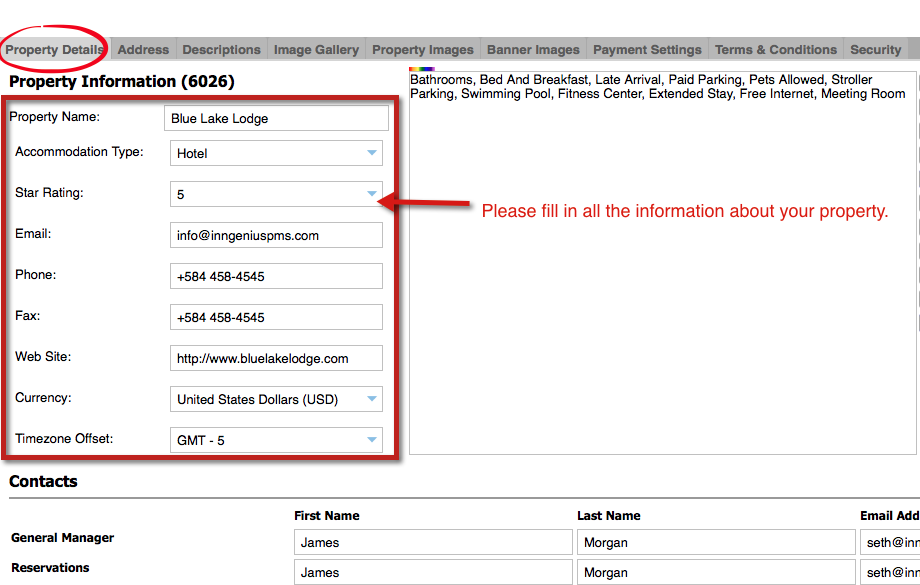
Task: Open the Timezone Offset dropdown
Action: (276, 440)
